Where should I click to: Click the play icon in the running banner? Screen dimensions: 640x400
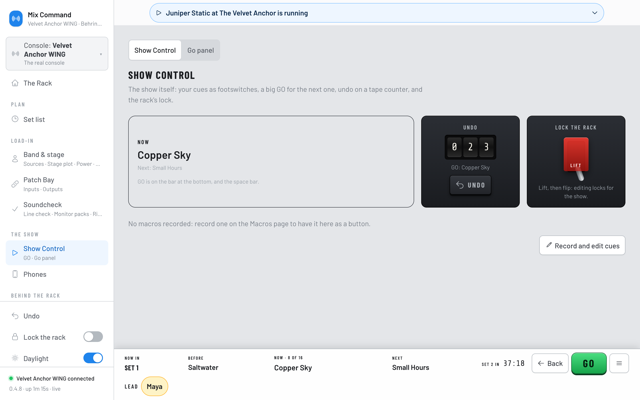159,13
